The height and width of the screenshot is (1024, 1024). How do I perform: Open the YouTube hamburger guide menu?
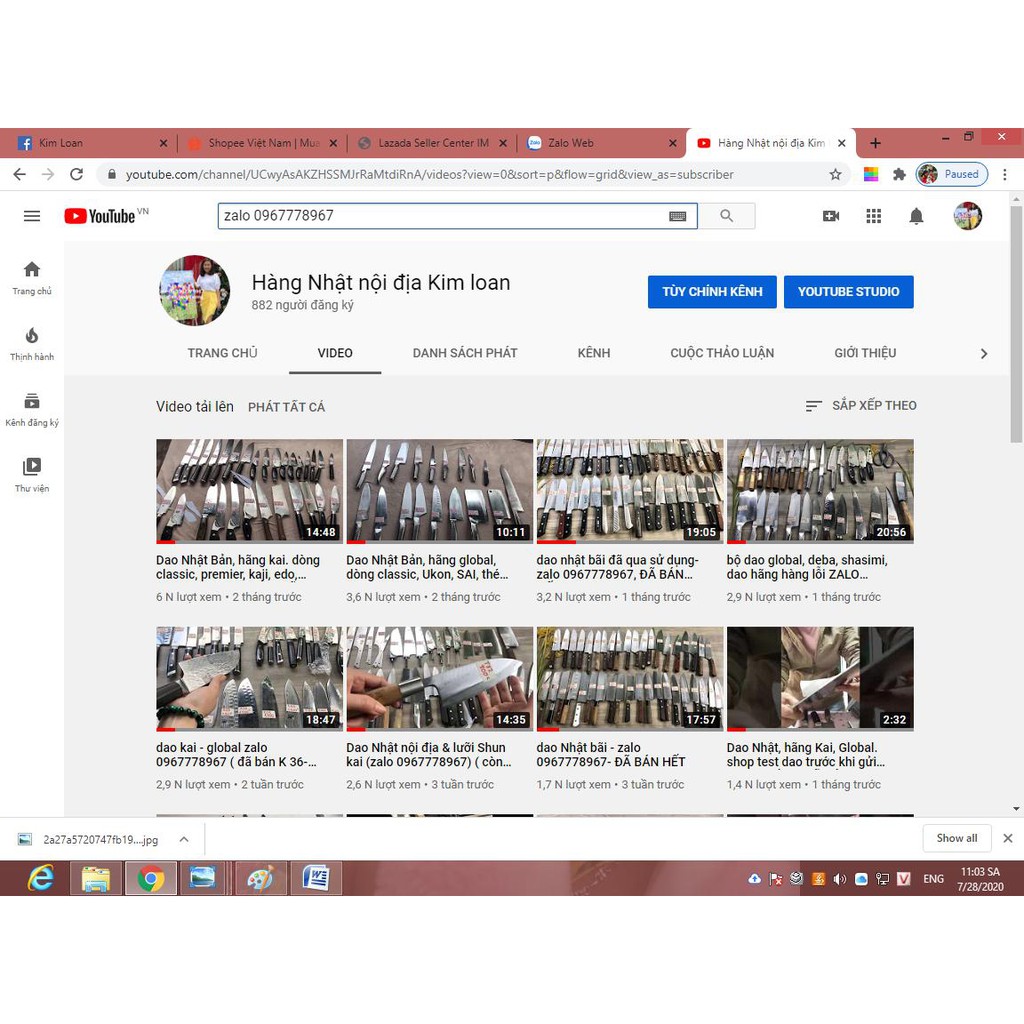click(32, 216)
